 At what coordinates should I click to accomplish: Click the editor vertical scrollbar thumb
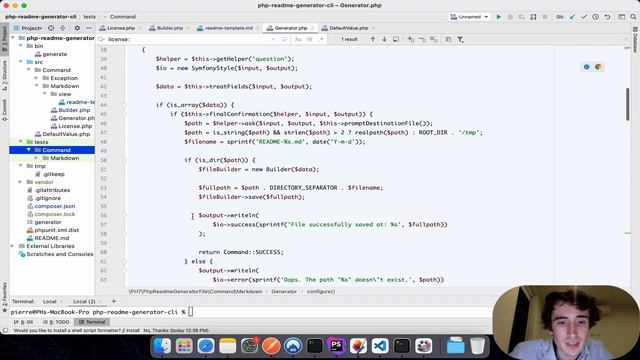point(628,104)
